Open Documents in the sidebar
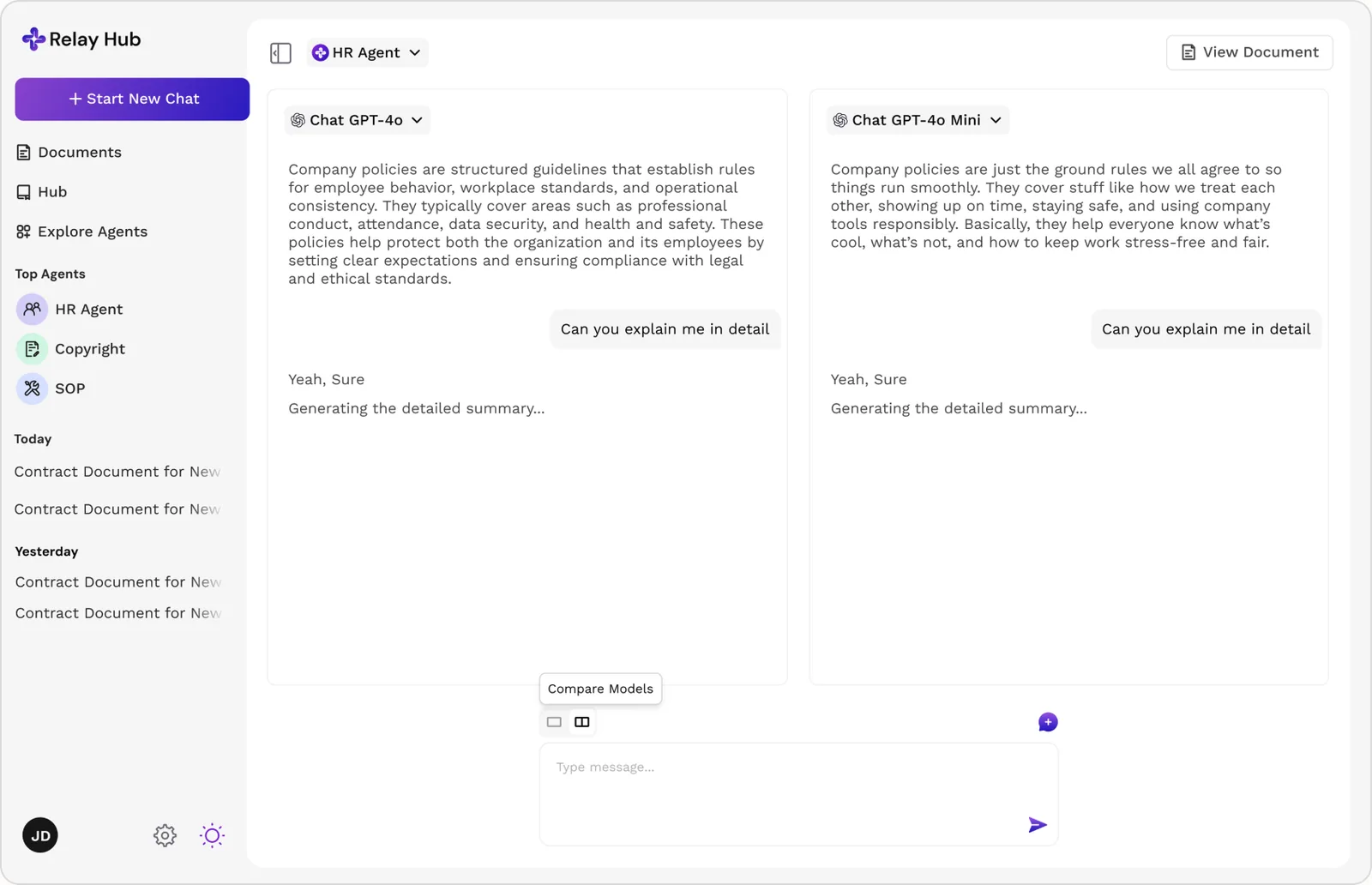Screen dimensions: 1372x885 pyautogui.click(x=69, y=152)
